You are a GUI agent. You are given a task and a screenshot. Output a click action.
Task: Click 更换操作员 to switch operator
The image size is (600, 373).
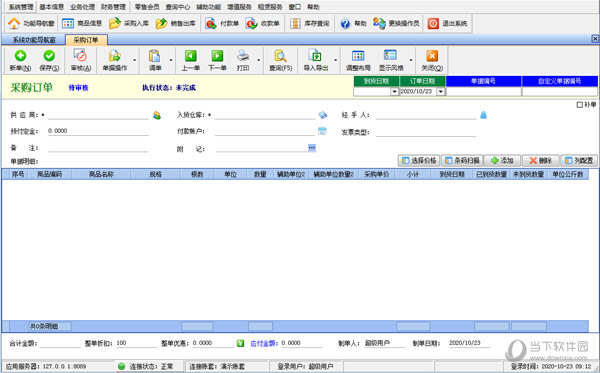coord(396,23)
